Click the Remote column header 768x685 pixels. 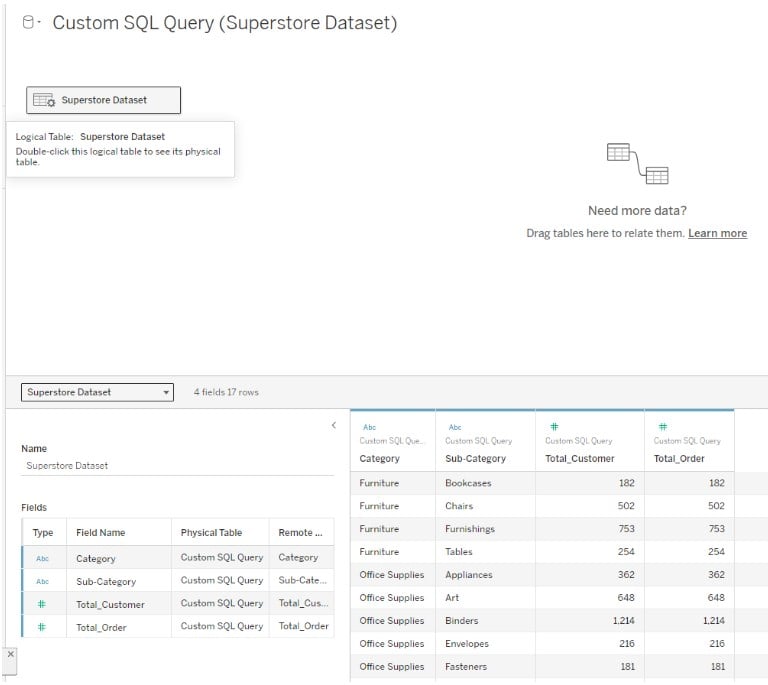[300, 532]
